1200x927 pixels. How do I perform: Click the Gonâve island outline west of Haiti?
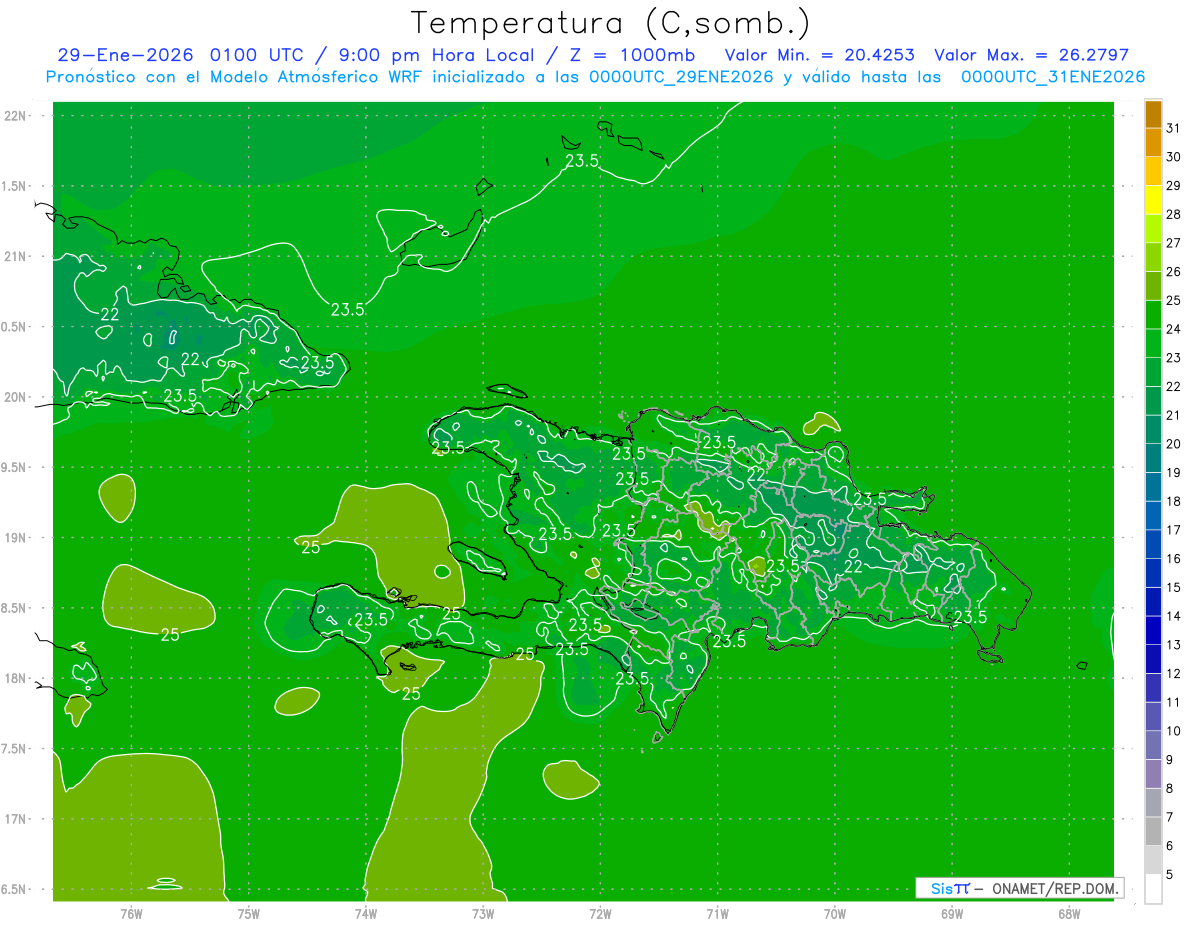pyautogui.click(x=477, y=558)
